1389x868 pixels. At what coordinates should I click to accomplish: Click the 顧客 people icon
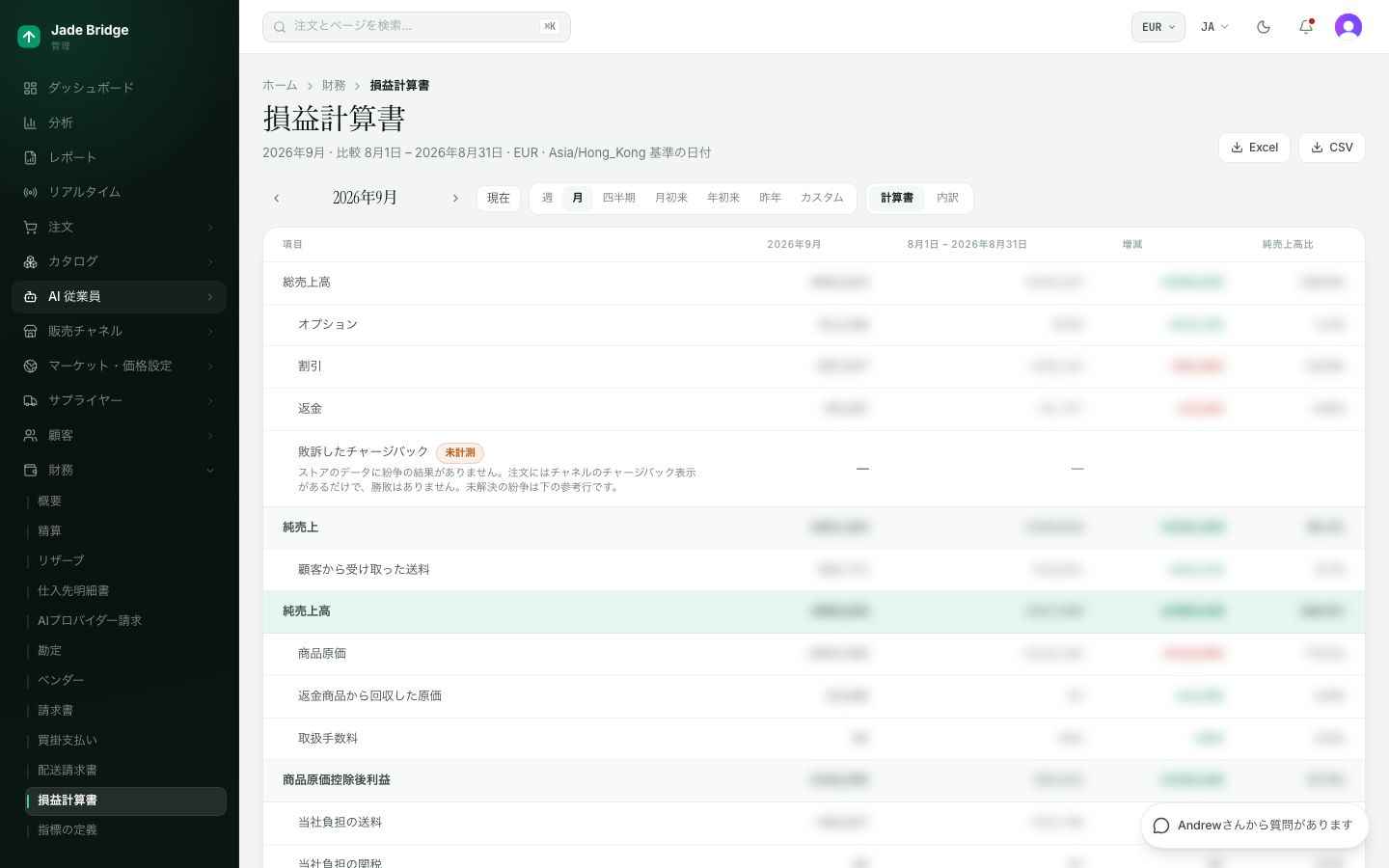[30, 435]
